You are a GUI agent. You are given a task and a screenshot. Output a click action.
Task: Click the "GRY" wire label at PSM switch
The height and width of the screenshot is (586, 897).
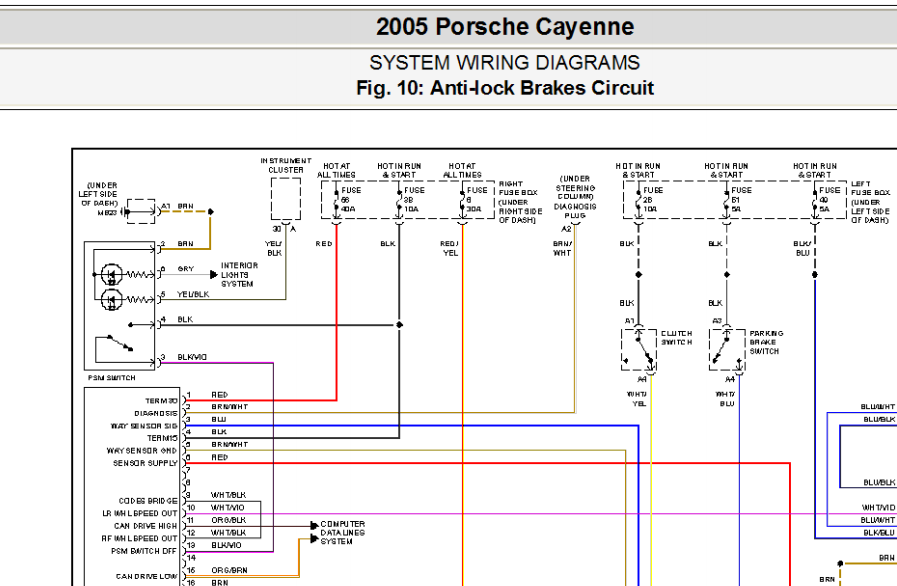186,269
